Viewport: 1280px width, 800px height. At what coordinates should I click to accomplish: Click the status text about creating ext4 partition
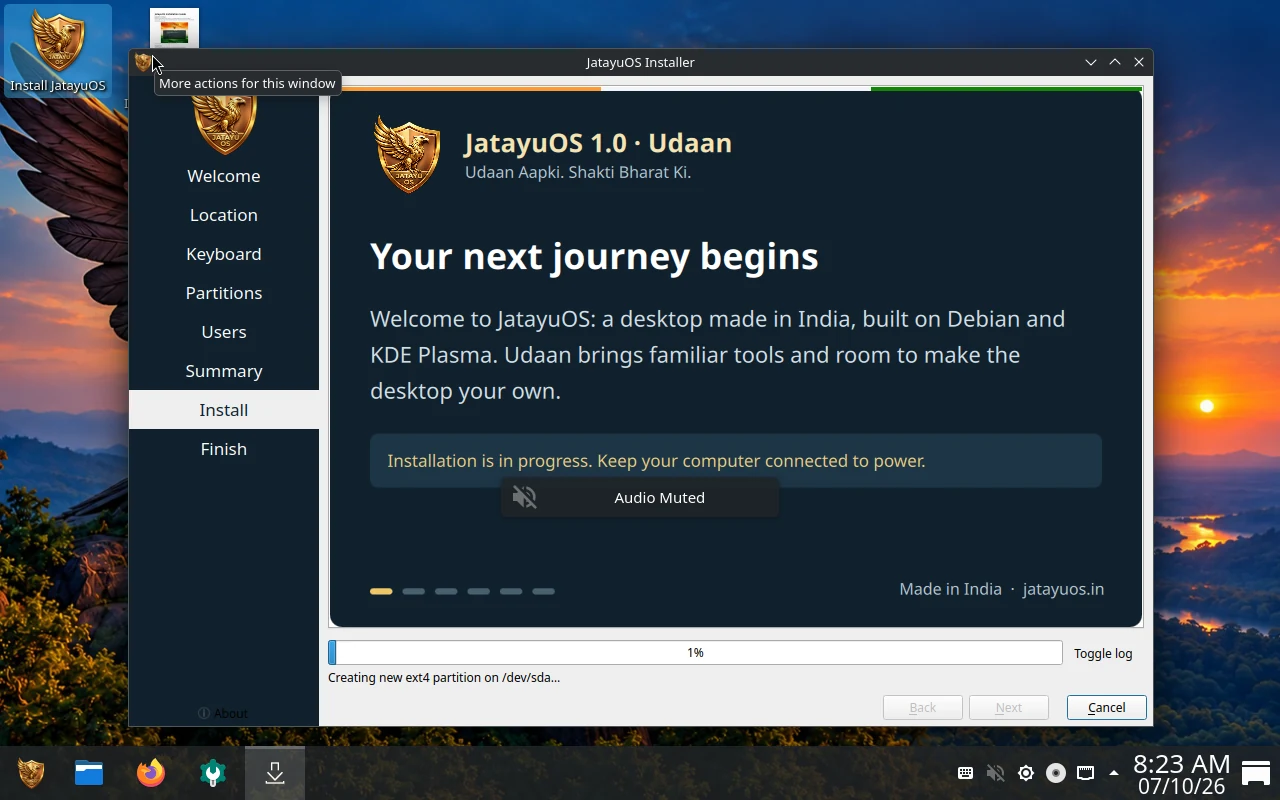point(444,678)
